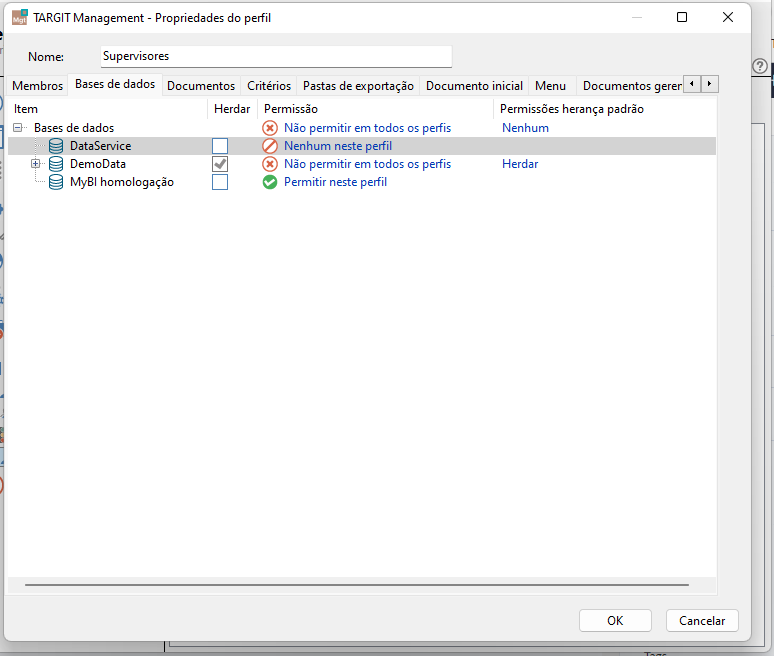Open the Documentos tab
Screen dimensions: 774x656
click(201, 86)
